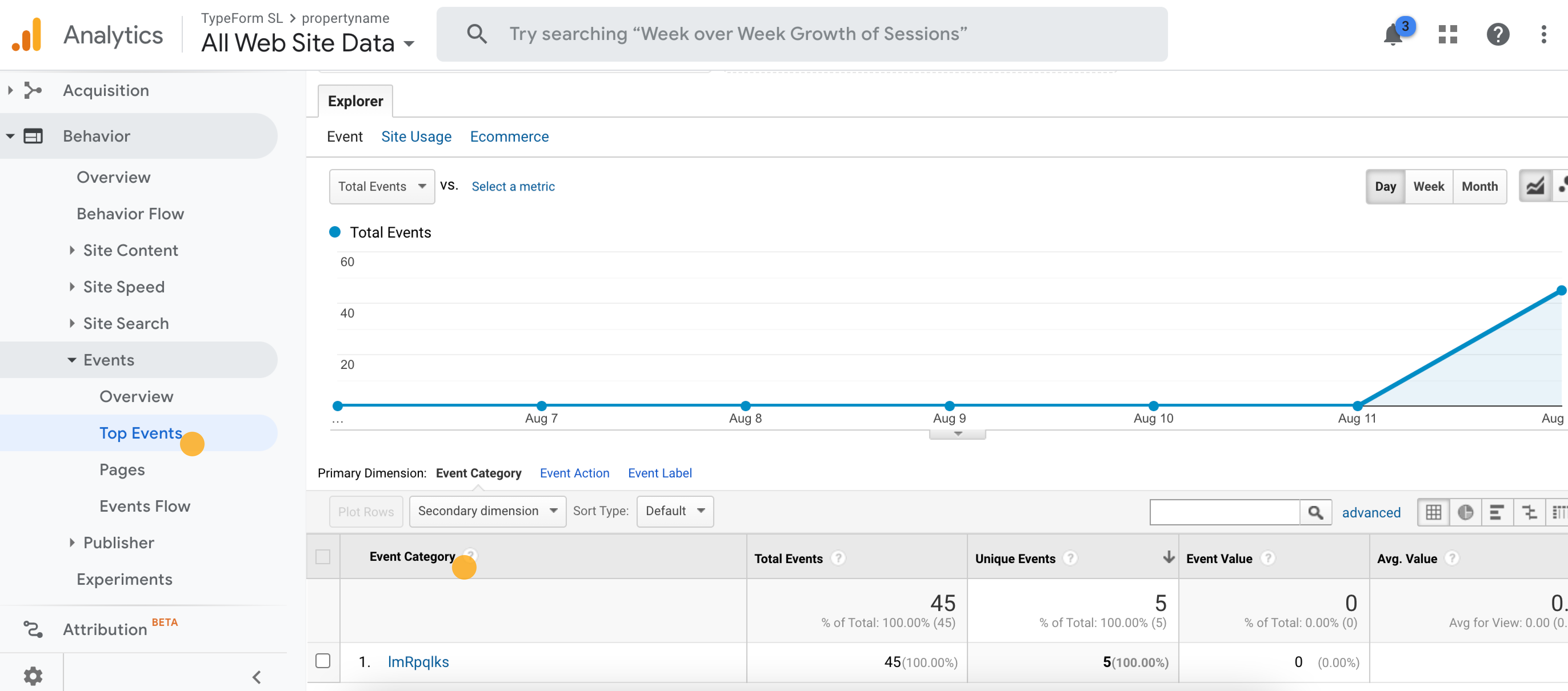Open Top Events in the sidebar
This screenshot has width=1568, height=691.
141,433
